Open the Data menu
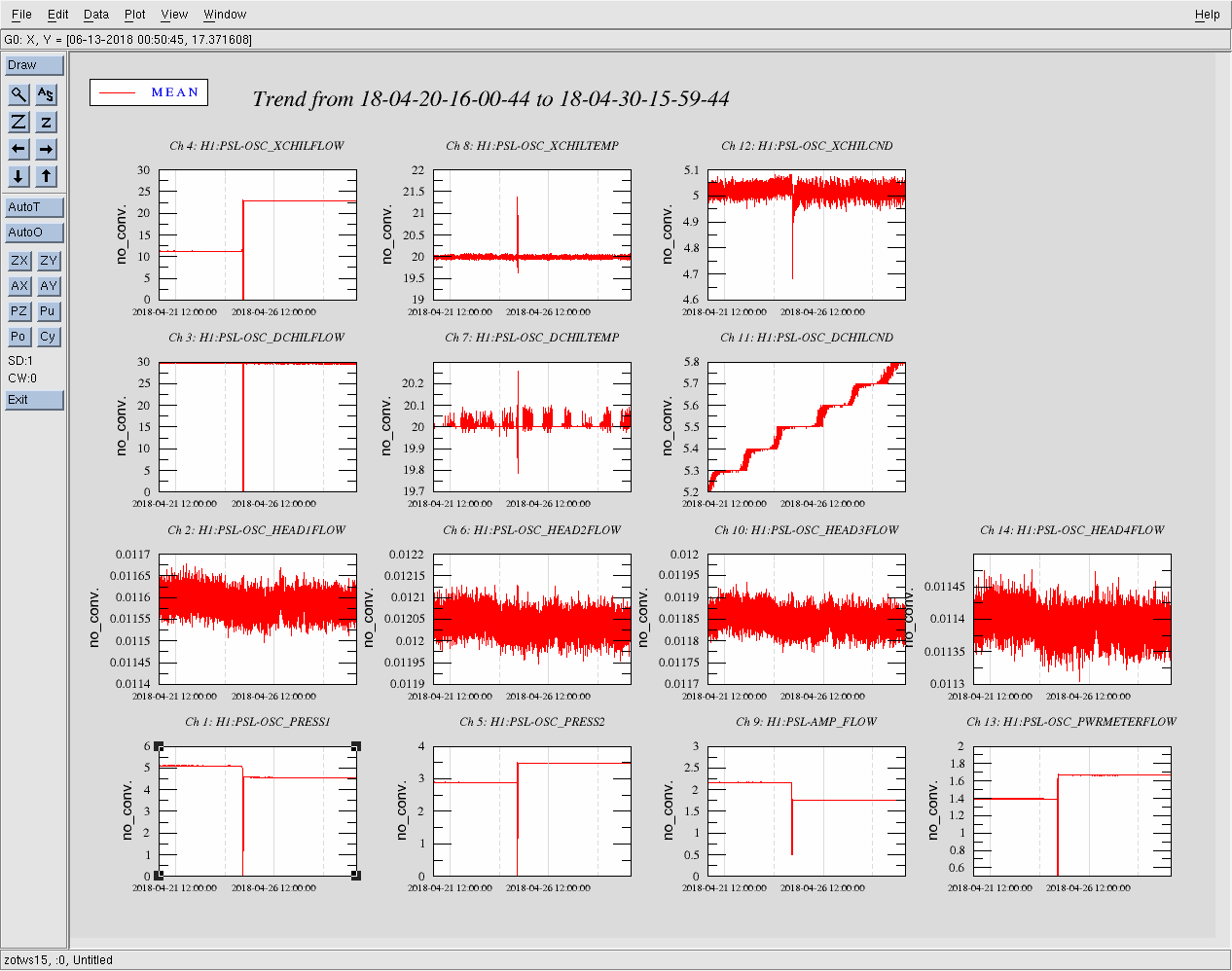 point(95,15)
